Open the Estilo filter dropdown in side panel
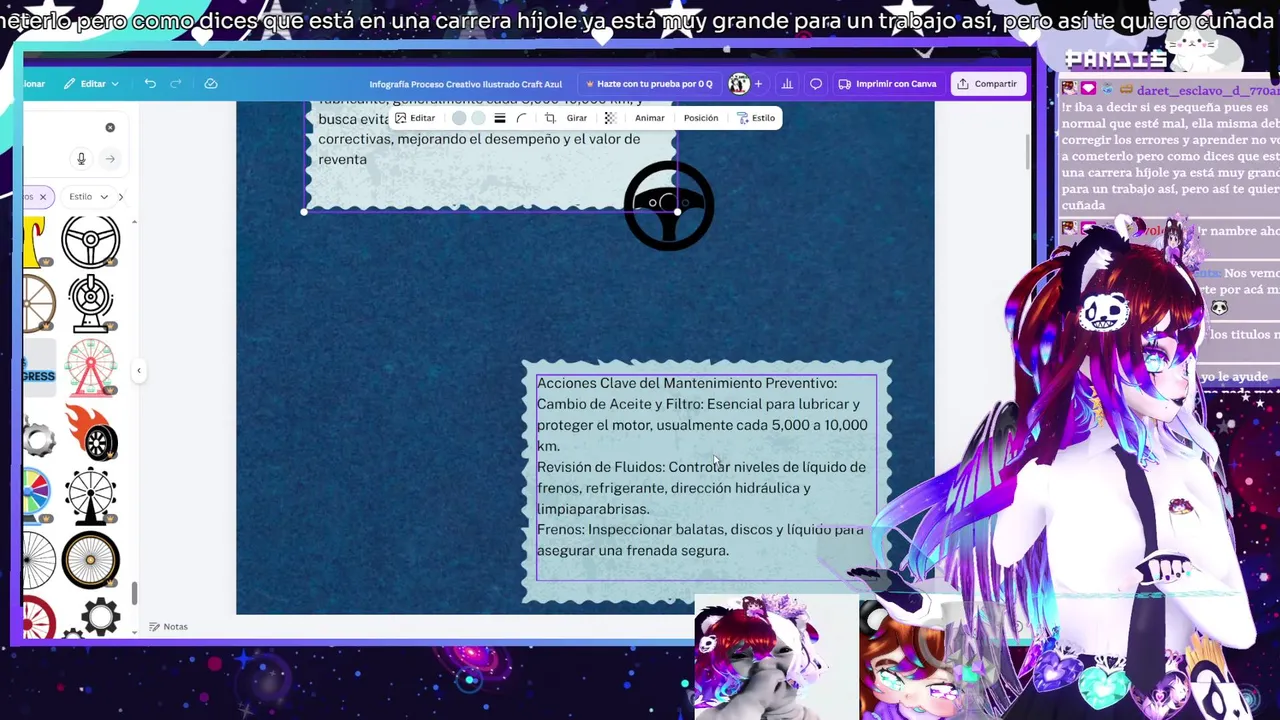The image size is (1280, 720). pos(88,197)
